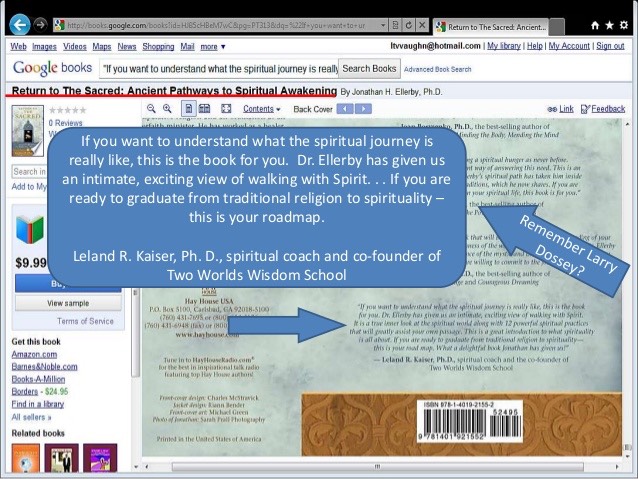Click the browser home icon

[595, 26]
